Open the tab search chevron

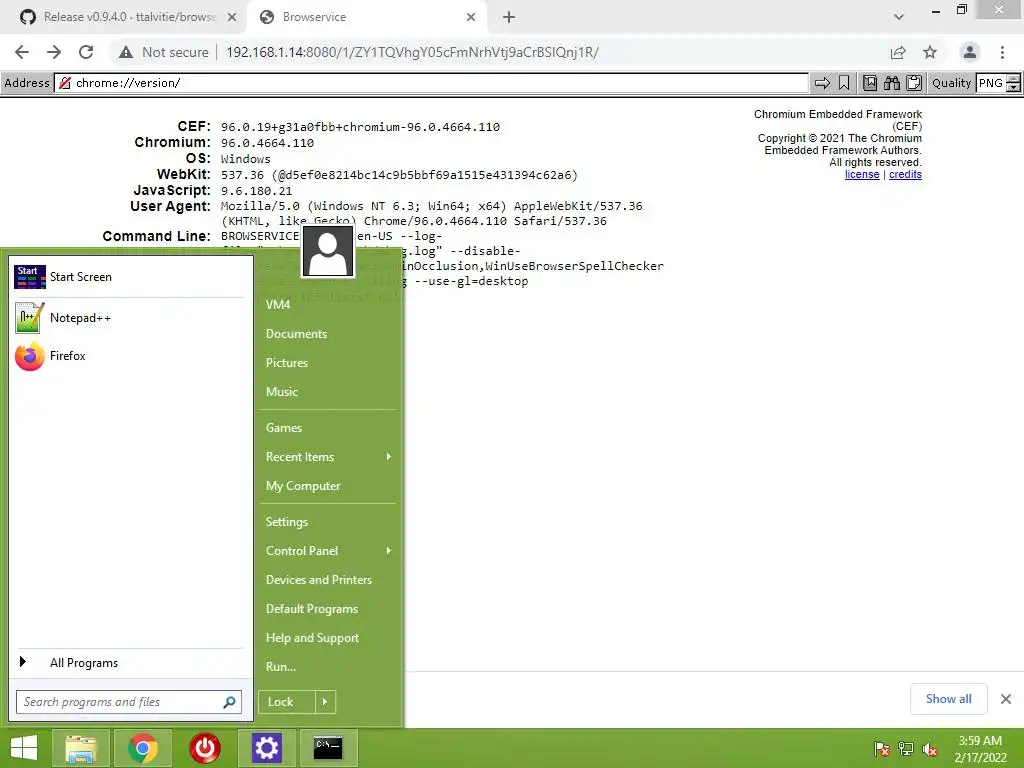point(899,17)
